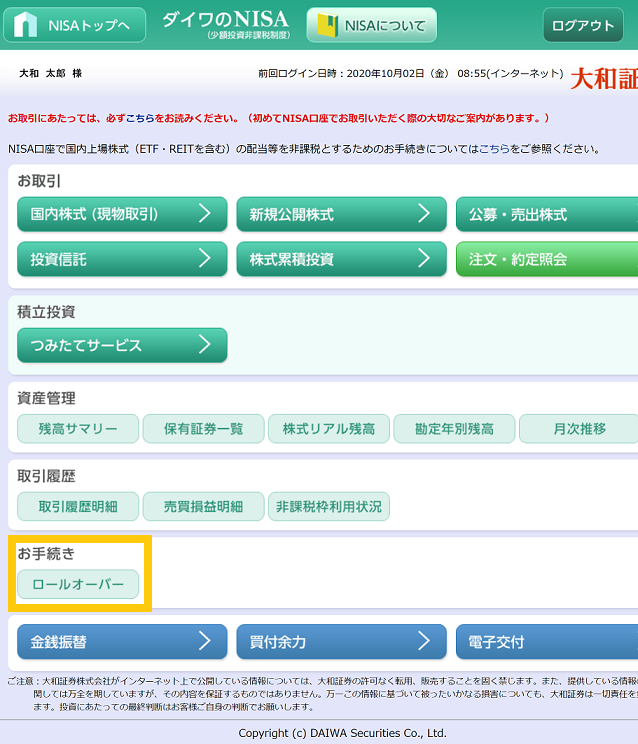Show 売買損益明細 details
The image size is (638, 744).
point(203,506)
